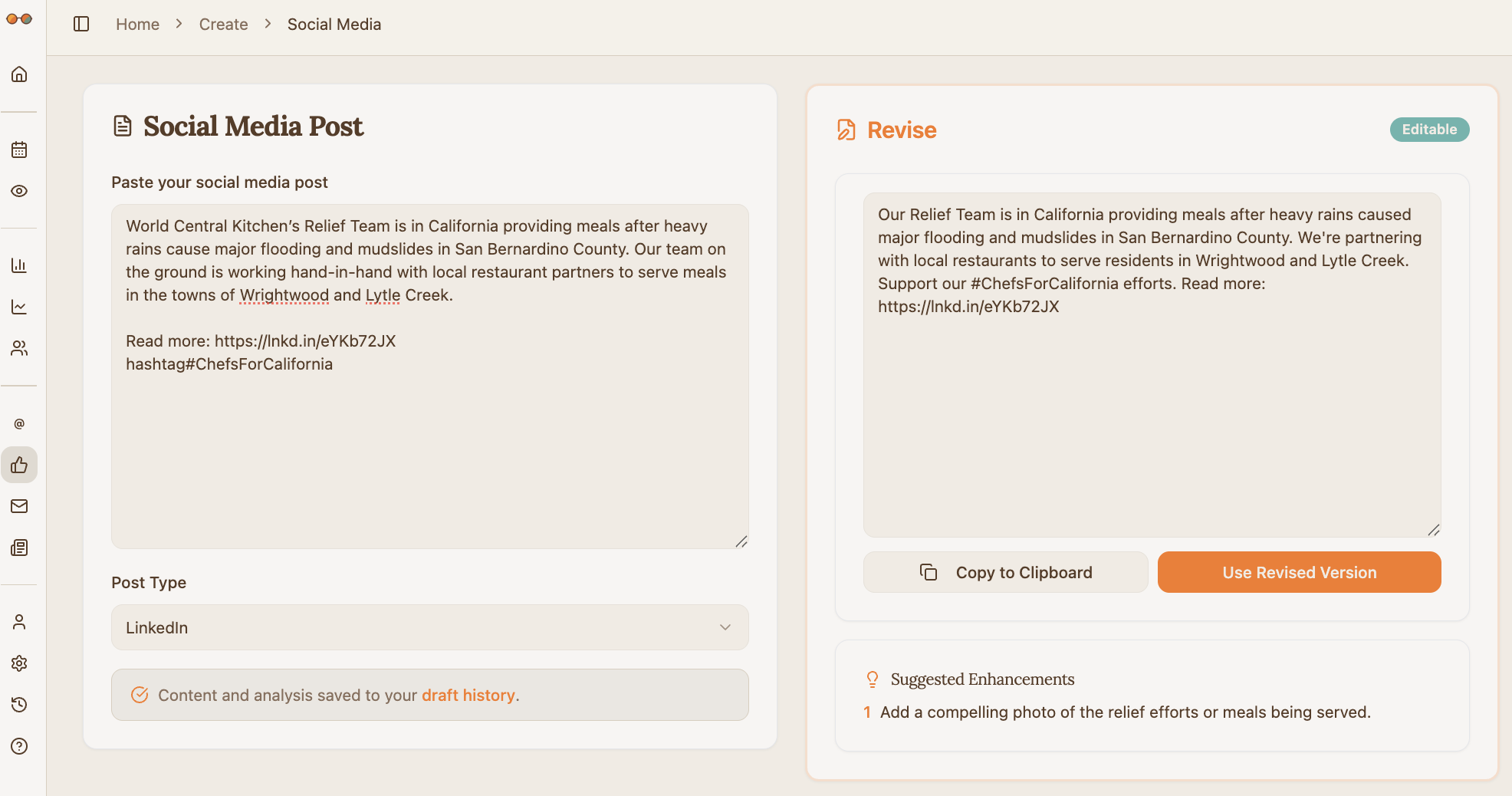Image resolution: width=1512 pixels, height=796 pixels.
Task: Click the Use Revised Version button
Action: pos(1299,572)
